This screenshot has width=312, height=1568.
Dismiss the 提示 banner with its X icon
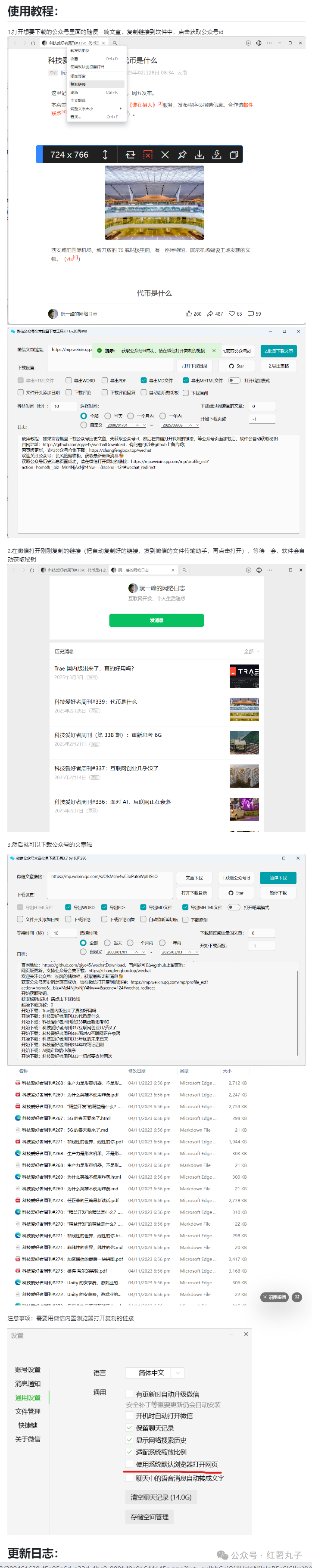214,351
